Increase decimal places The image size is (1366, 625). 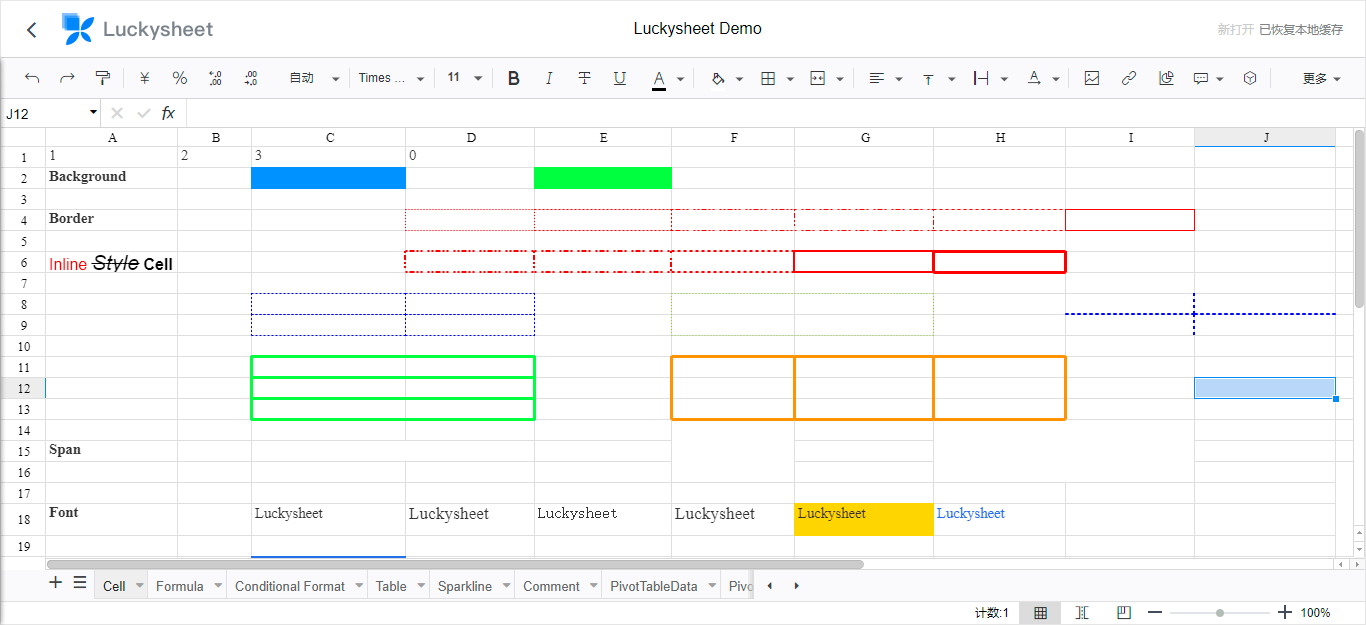tap(250, 78)
